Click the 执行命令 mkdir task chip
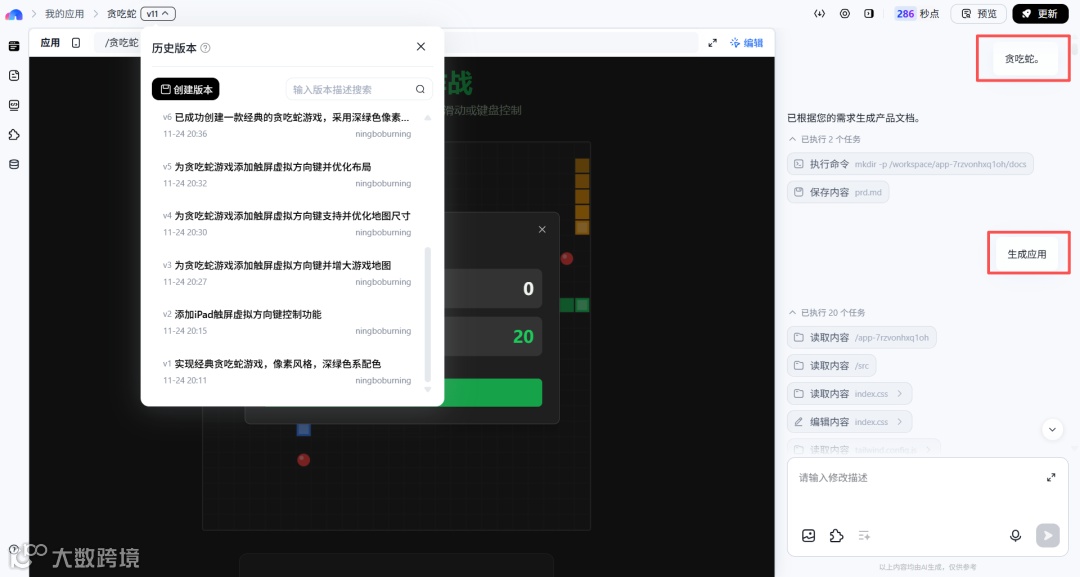1080x577 pixels. (910, 164)
